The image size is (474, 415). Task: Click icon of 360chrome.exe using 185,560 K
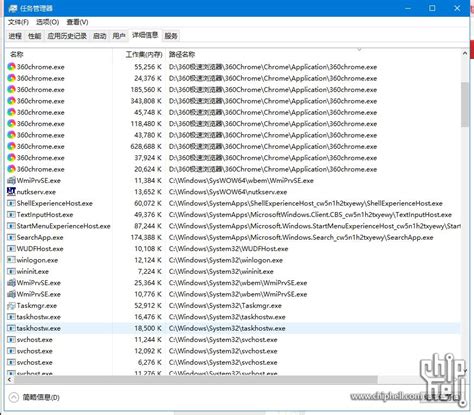click(x=12, y=90)
